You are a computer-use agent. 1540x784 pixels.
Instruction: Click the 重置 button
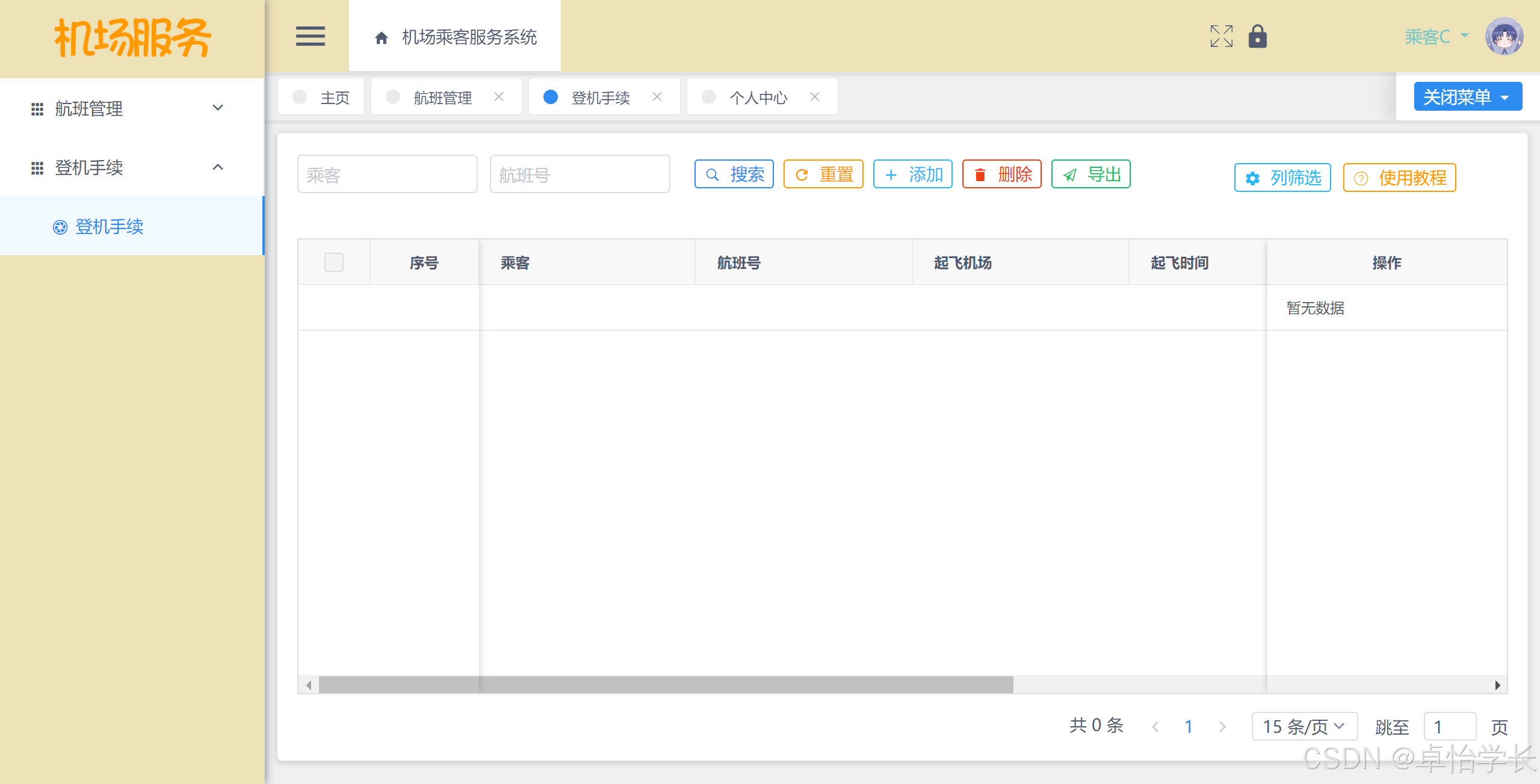pyautogui.click(x=823, y=174)
